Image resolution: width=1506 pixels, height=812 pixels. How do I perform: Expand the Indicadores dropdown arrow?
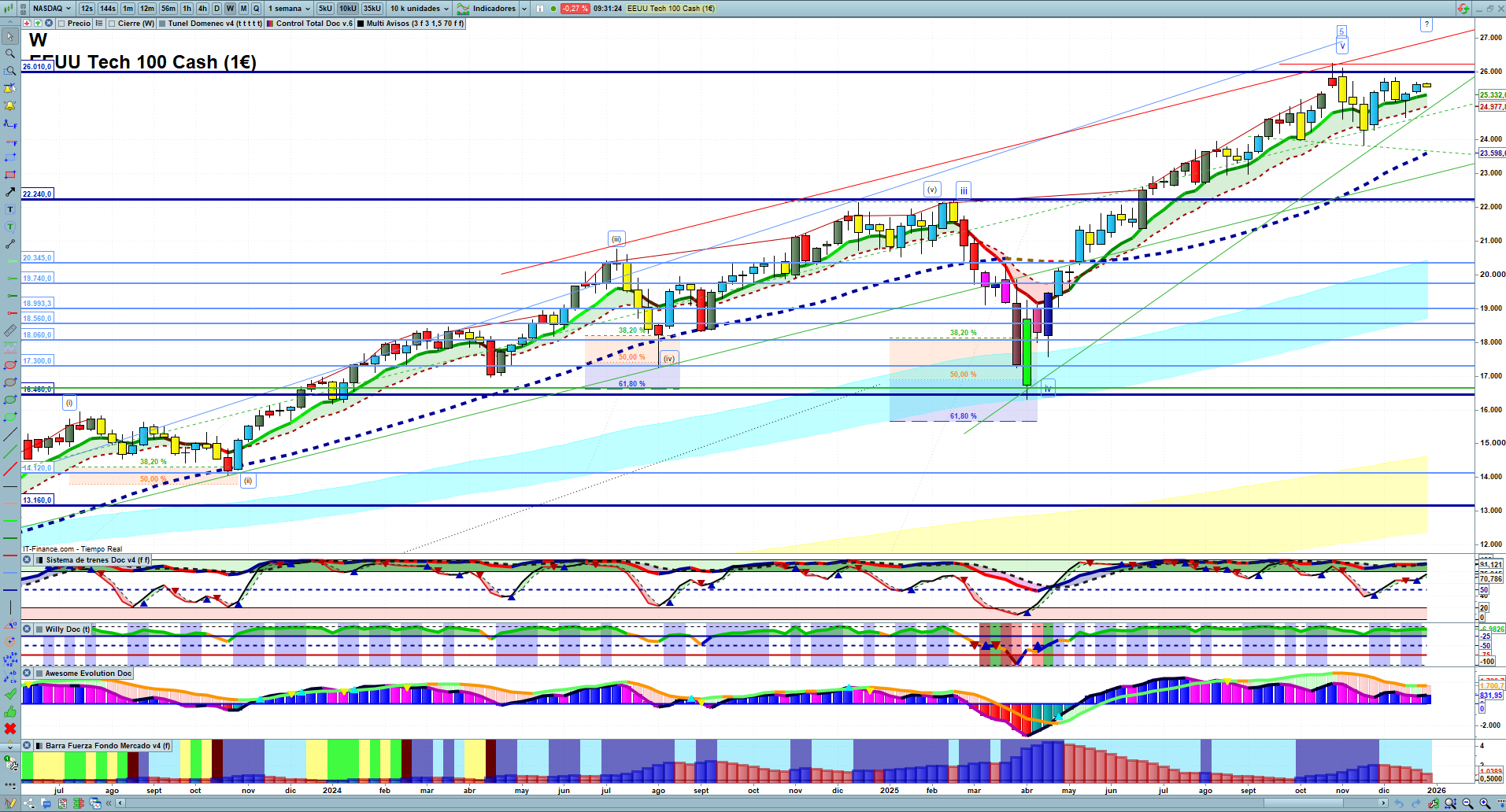click(524, 9)
